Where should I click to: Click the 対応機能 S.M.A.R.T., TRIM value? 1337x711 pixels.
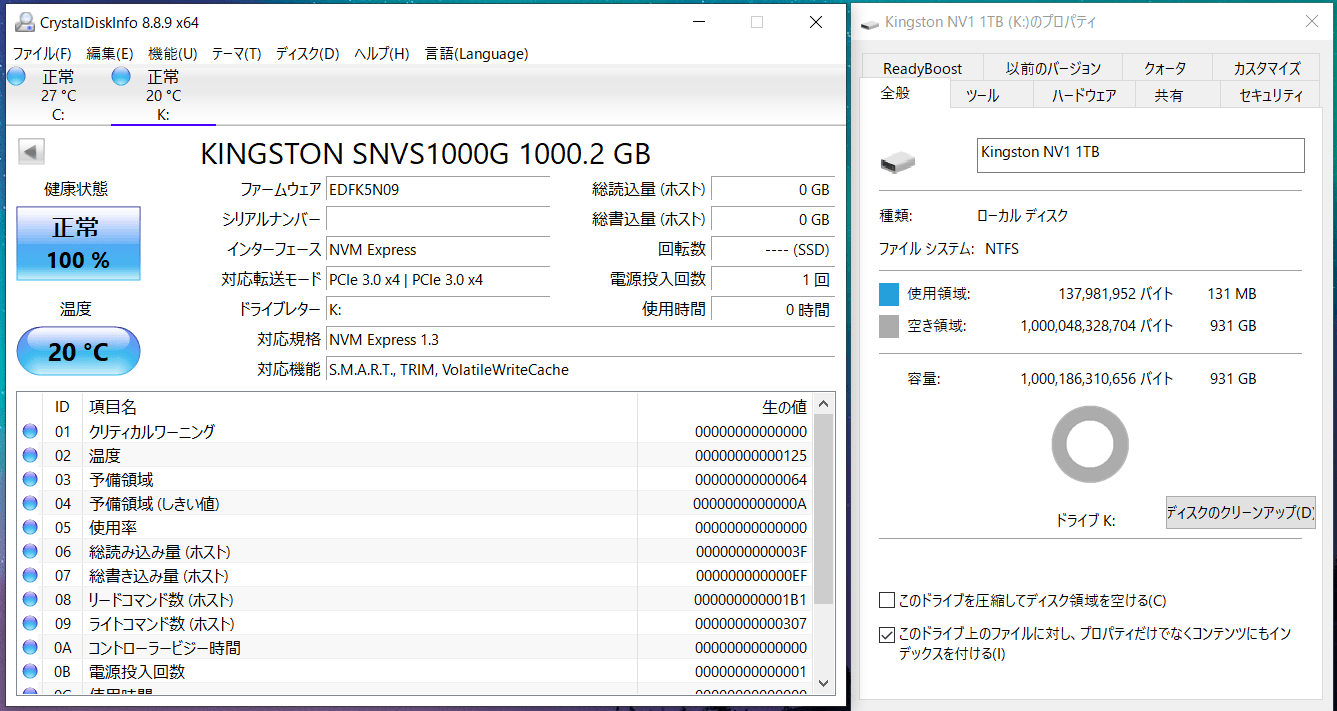580,369
